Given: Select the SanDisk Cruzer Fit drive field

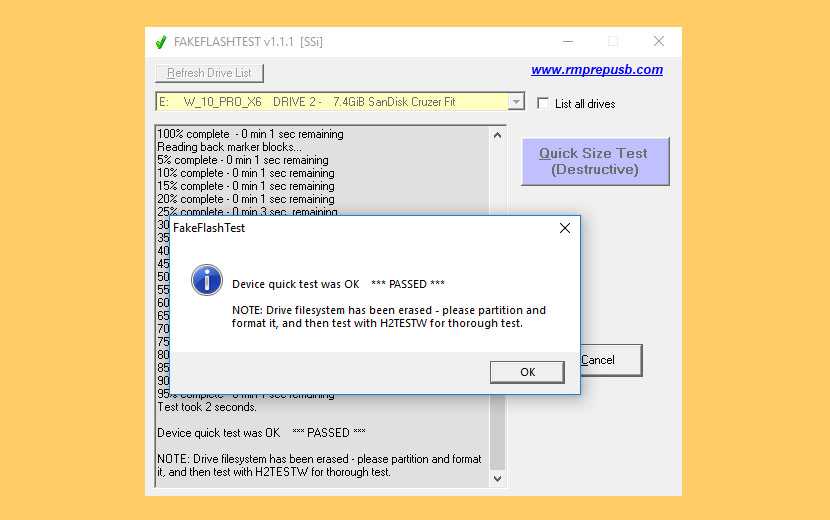Looking at the screenshot, I should [331, 102].
